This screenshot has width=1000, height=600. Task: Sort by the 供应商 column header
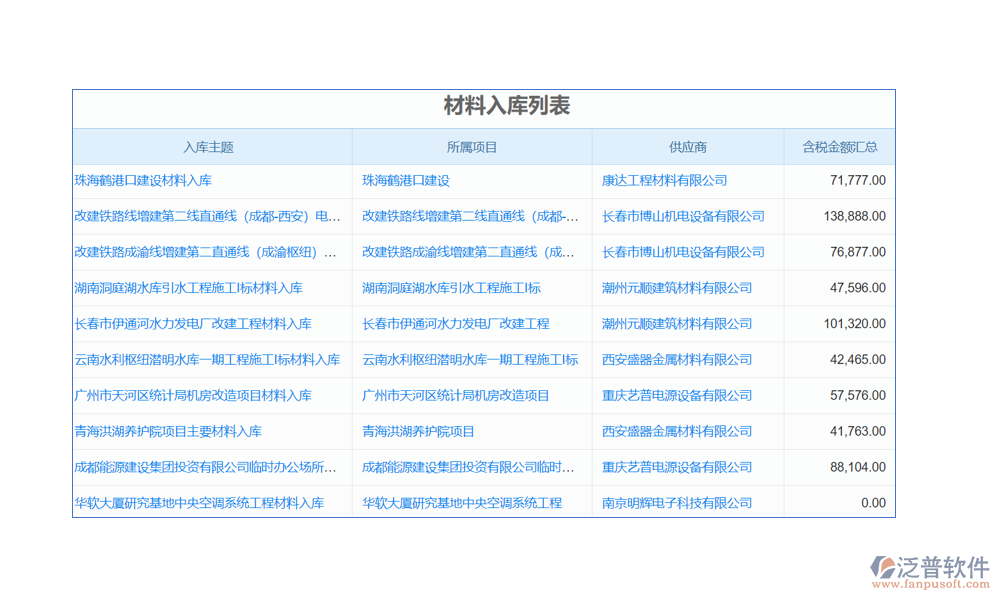688,147
